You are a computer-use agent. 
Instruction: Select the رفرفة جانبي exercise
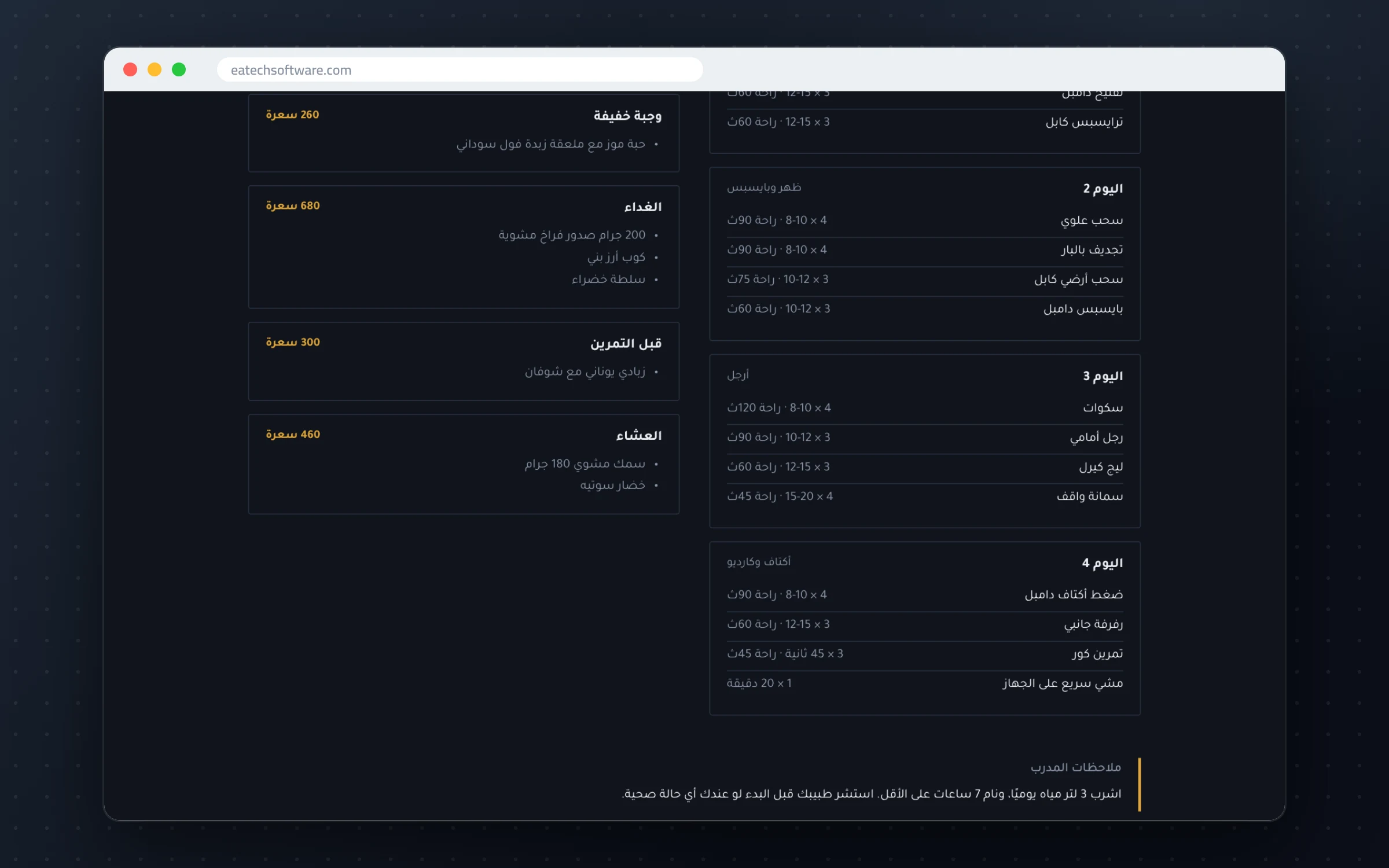click(1093, 624)
